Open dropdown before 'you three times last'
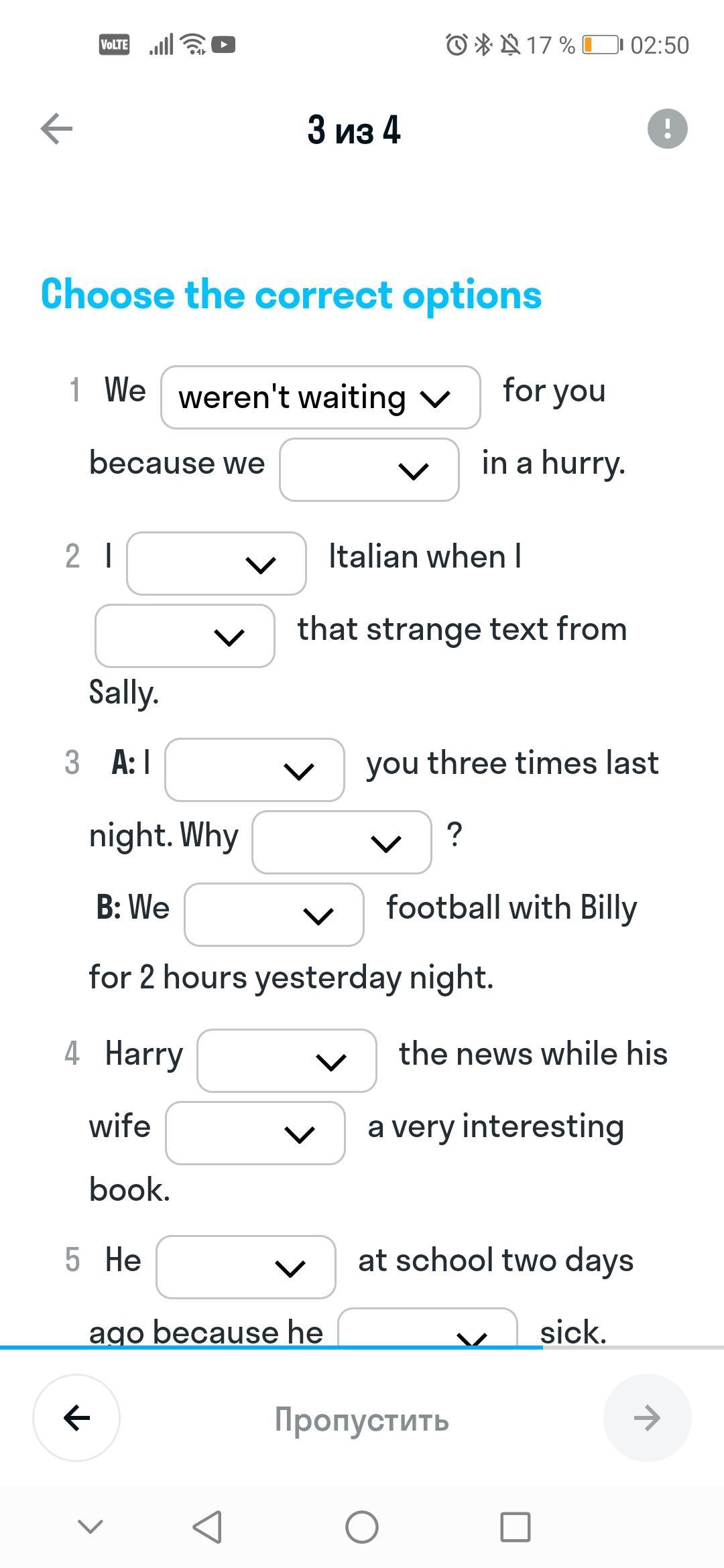 (x=255, y=770)
